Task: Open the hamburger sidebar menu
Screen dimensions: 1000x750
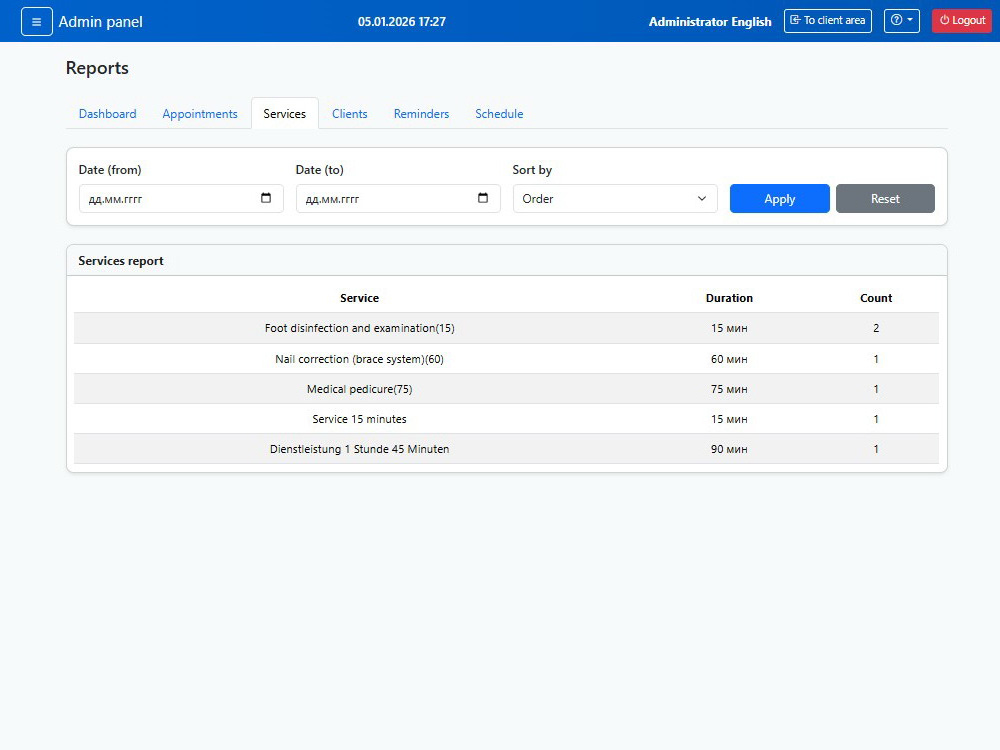Action: [x=36, y=22]
